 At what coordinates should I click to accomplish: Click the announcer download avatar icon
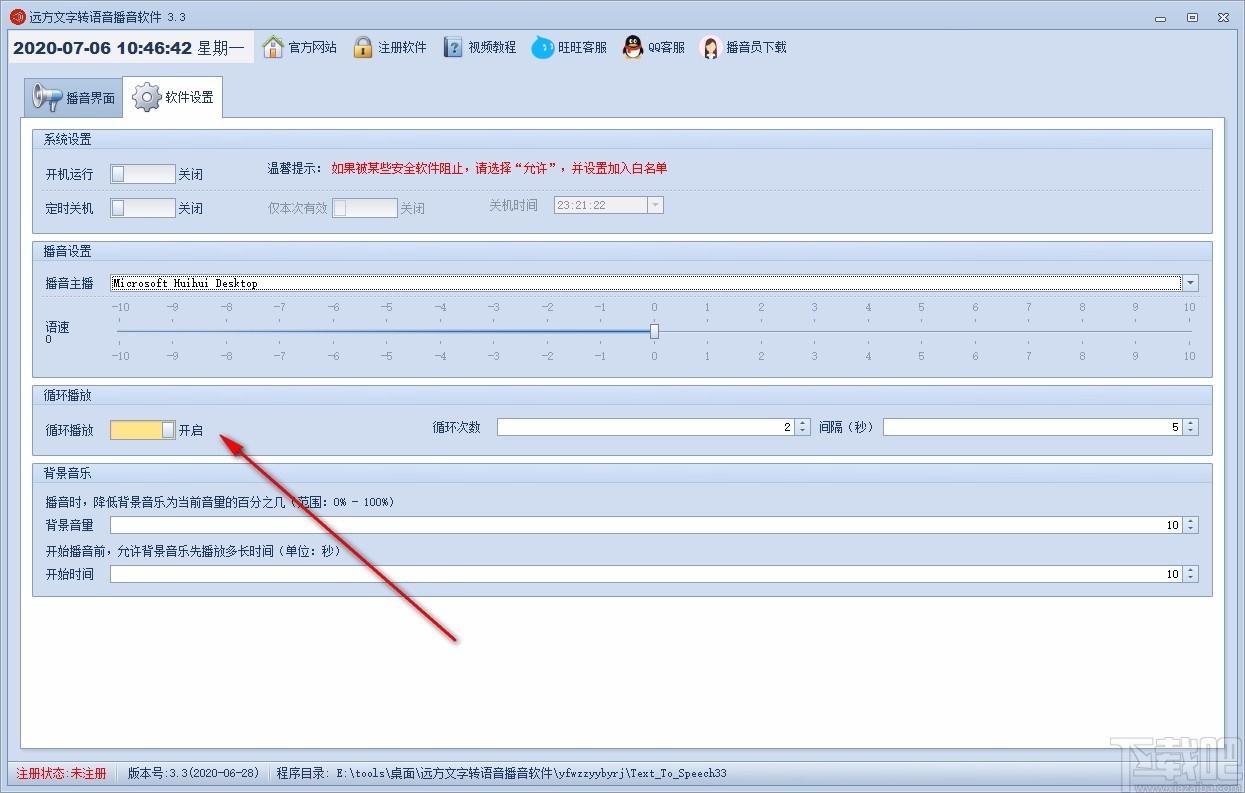710,47
